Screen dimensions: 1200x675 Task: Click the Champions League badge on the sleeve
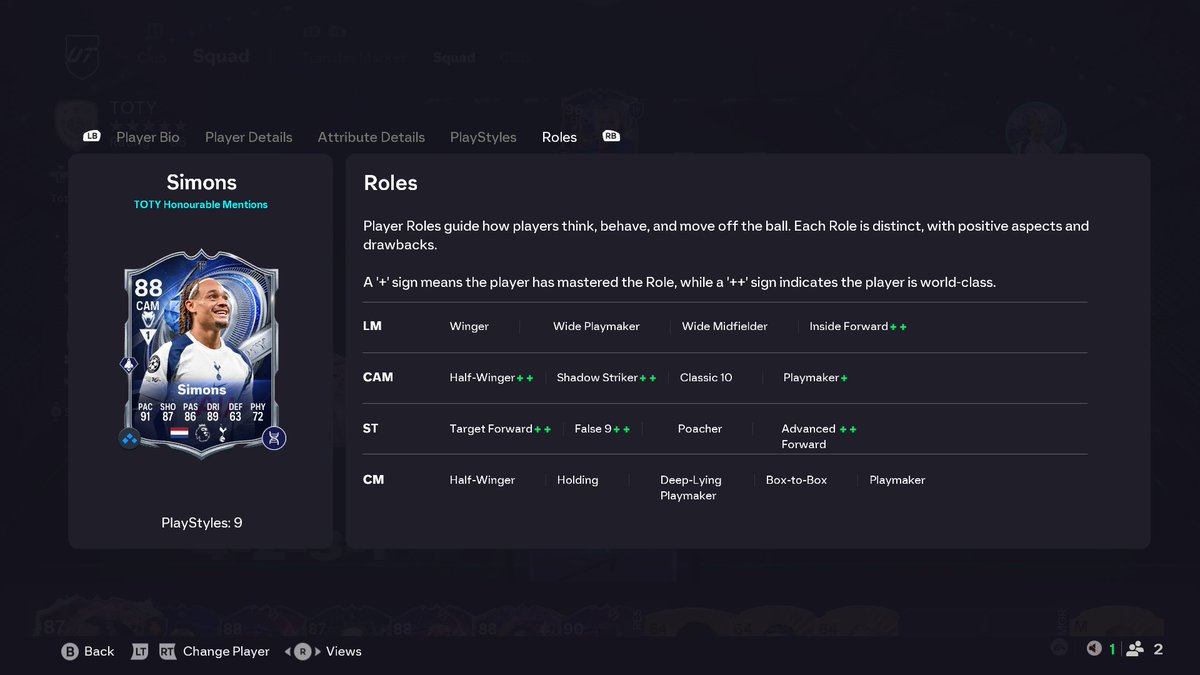coord(153,364)
